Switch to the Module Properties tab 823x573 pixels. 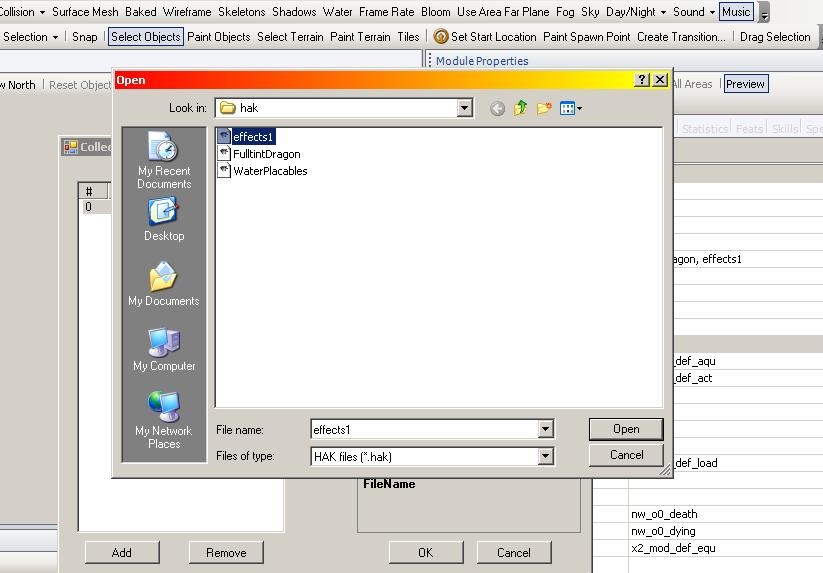pyautogui.click(x=481, y=61)
